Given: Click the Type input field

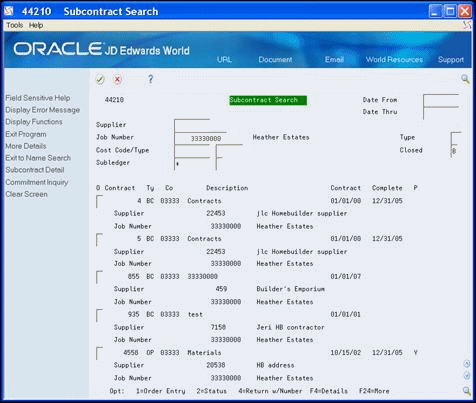Looking at the screenshot, I should 456,138.
